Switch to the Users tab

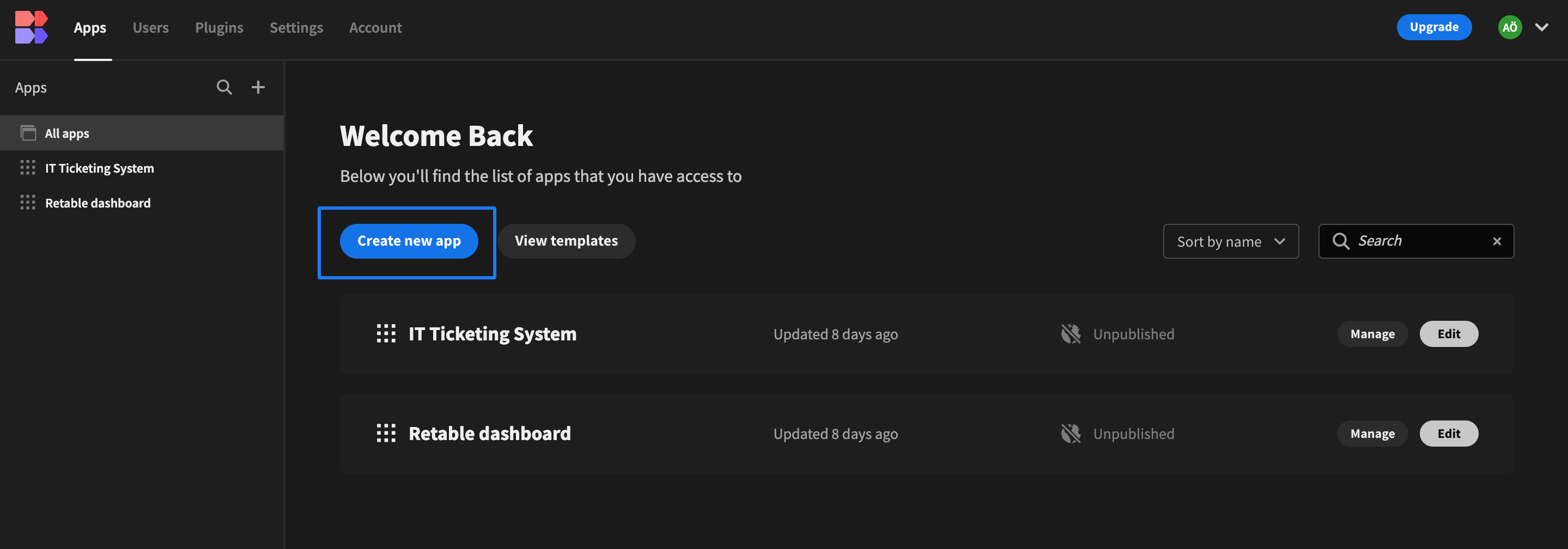[x=150, y=27]
